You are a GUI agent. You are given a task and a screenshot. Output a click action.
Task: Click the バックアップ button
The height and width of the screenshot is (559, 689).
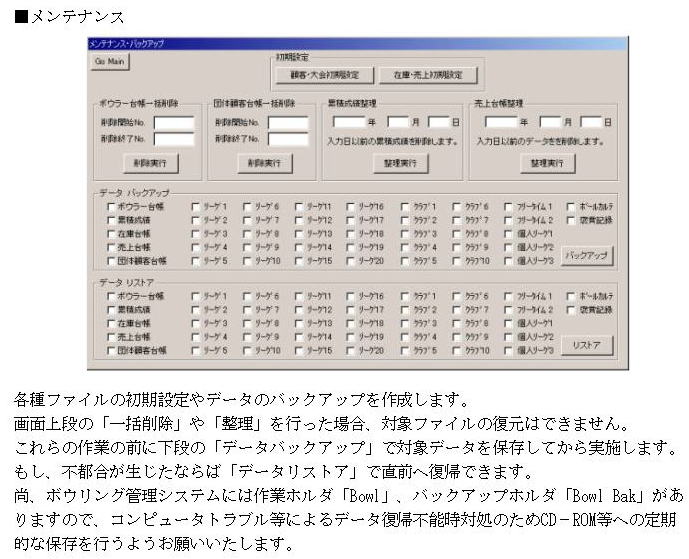click(x=587, y=255)
